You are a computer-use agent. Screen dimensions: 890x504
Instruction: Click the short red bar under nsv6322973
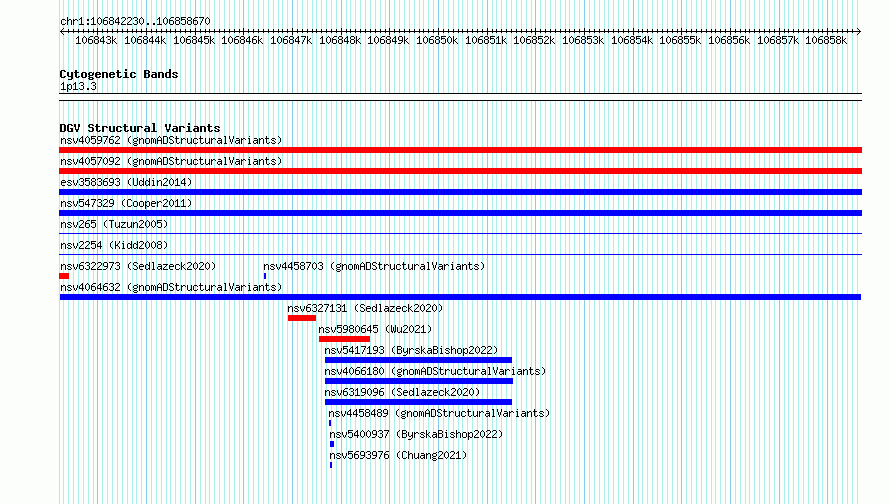pyautogui.click(x=64, y=276)
